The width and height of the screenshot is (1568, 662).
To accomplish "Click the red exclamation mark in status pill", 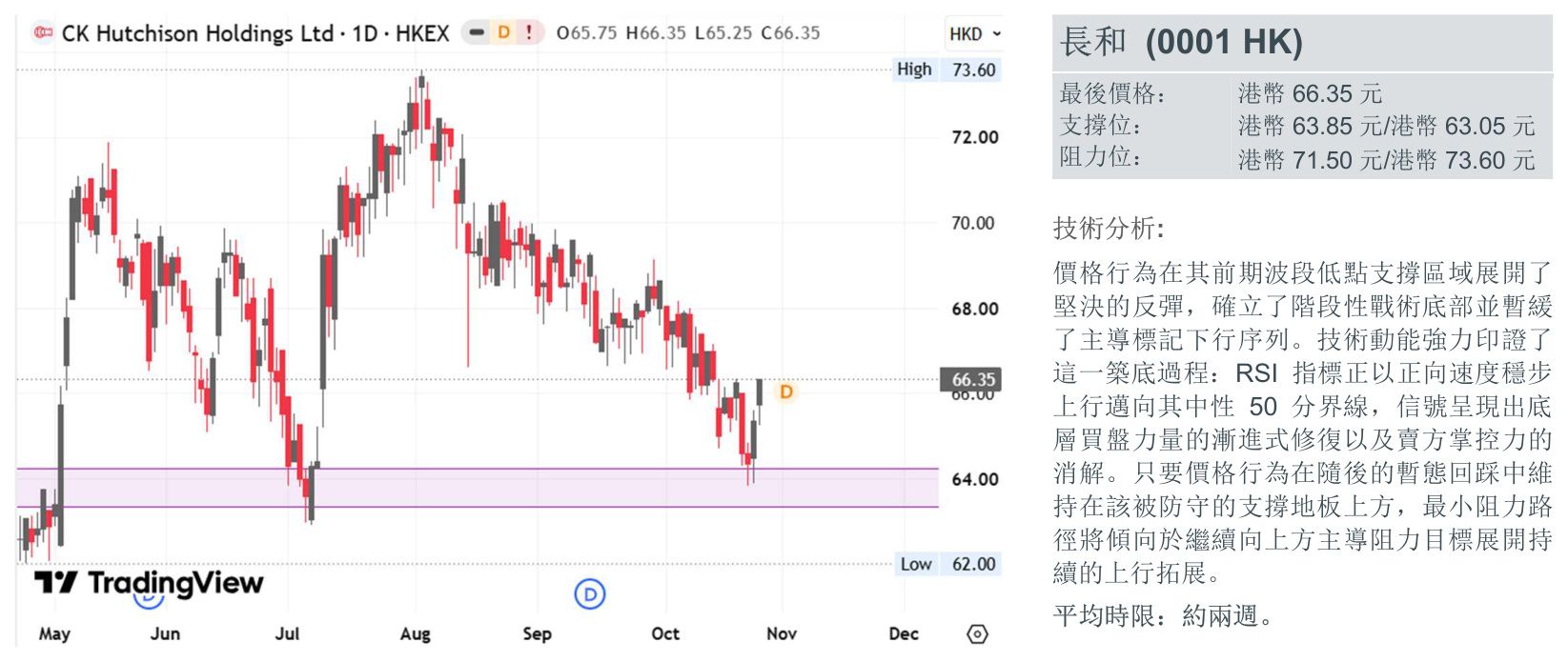I will tap(529, 32).
